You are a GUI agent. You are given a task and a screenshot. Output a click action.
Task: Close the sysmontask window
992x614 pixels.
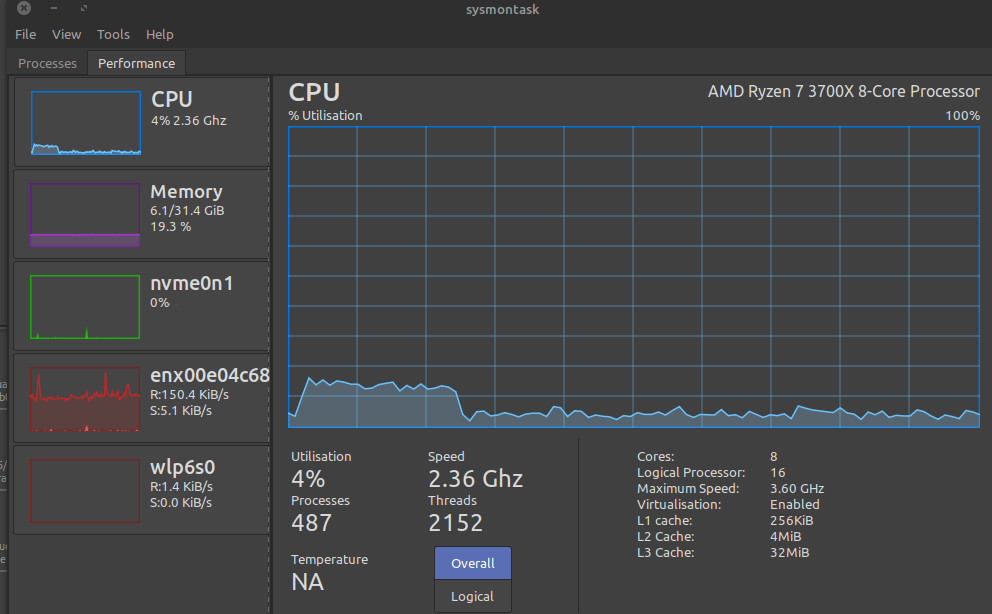point(23,8)
